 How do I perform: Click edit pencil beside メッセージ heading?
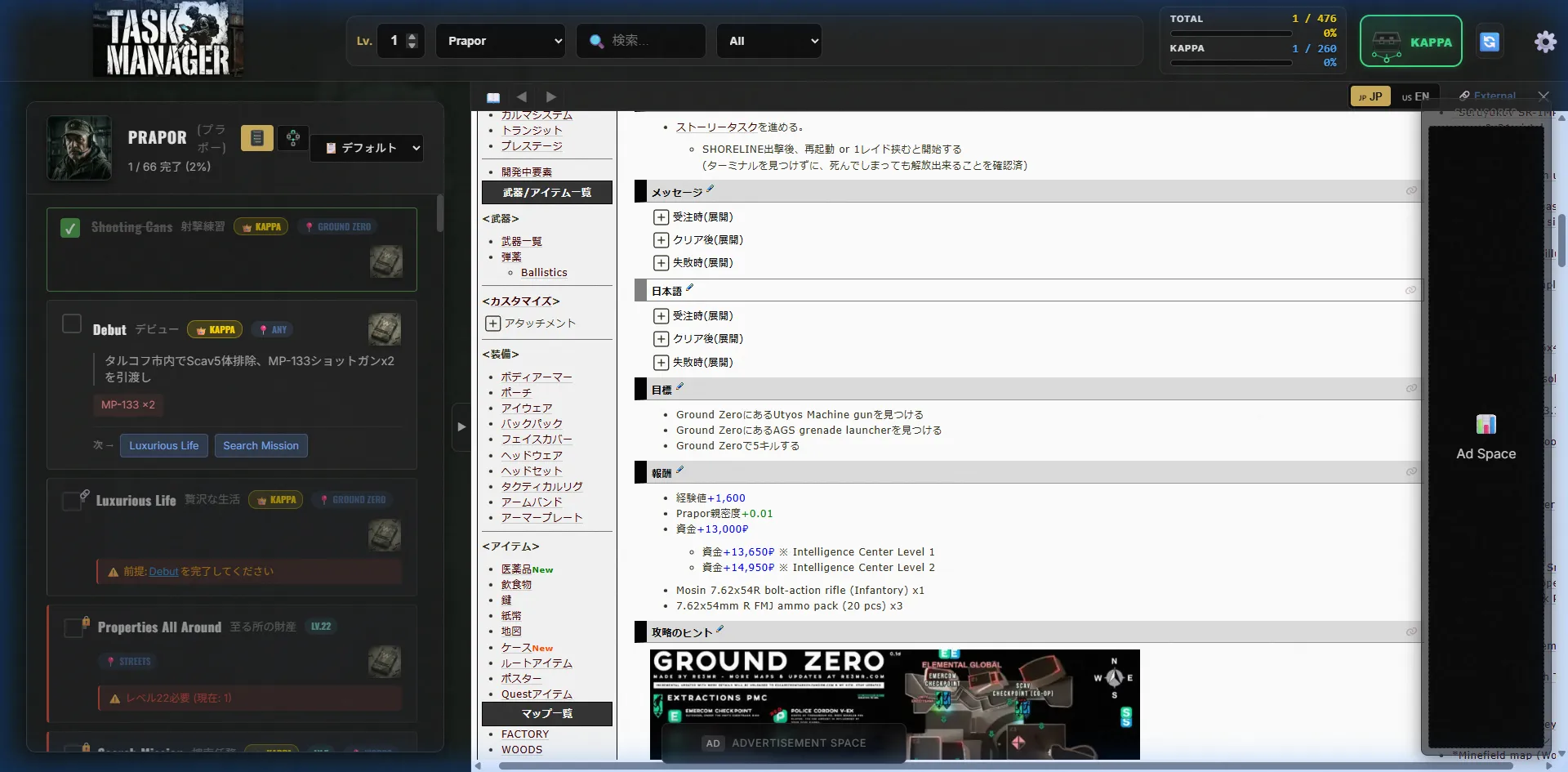pos(710,189)
